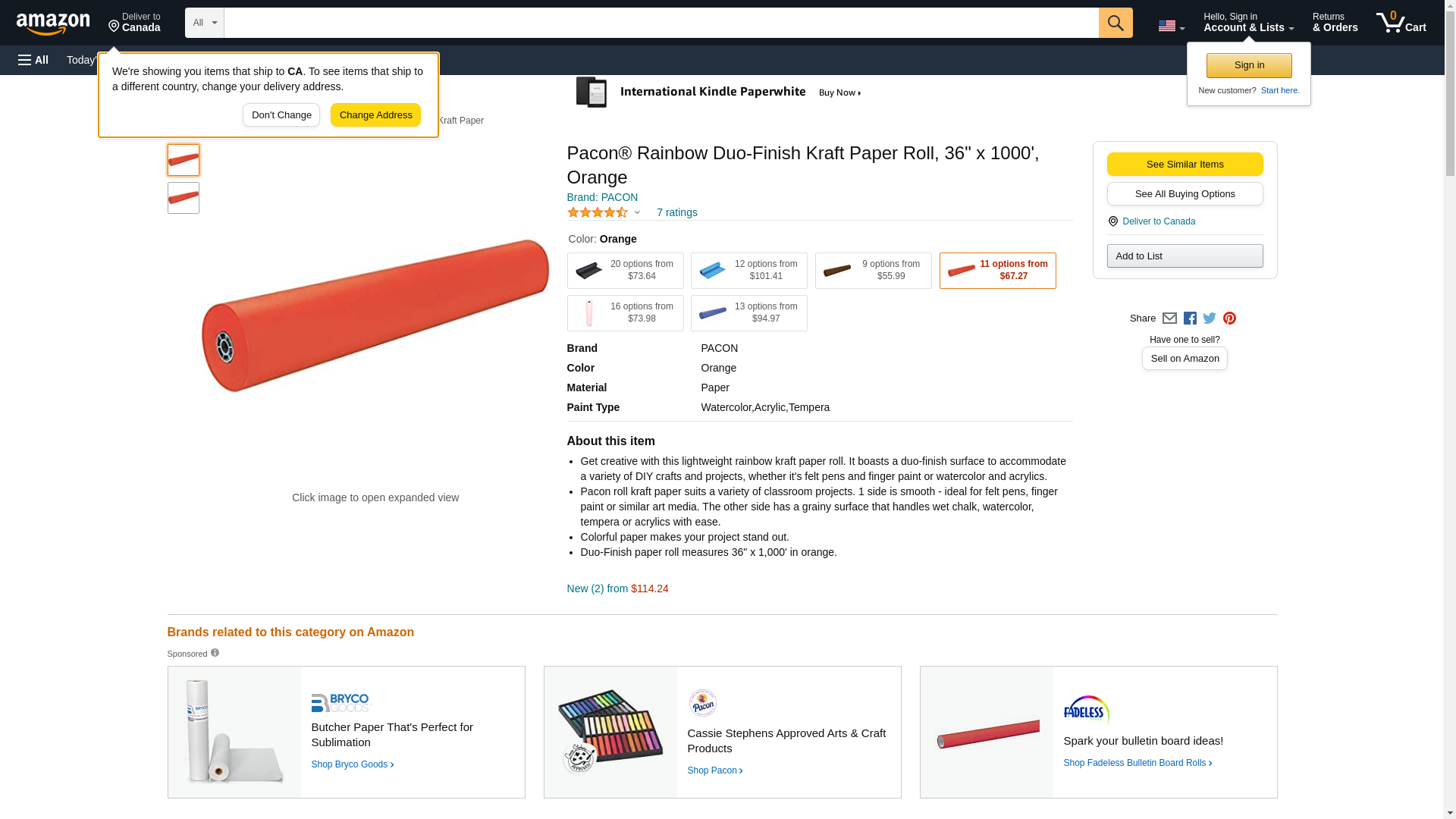Click the Change Address button
This screenshot has height=819, width=1456.
[x=375, y=115]
